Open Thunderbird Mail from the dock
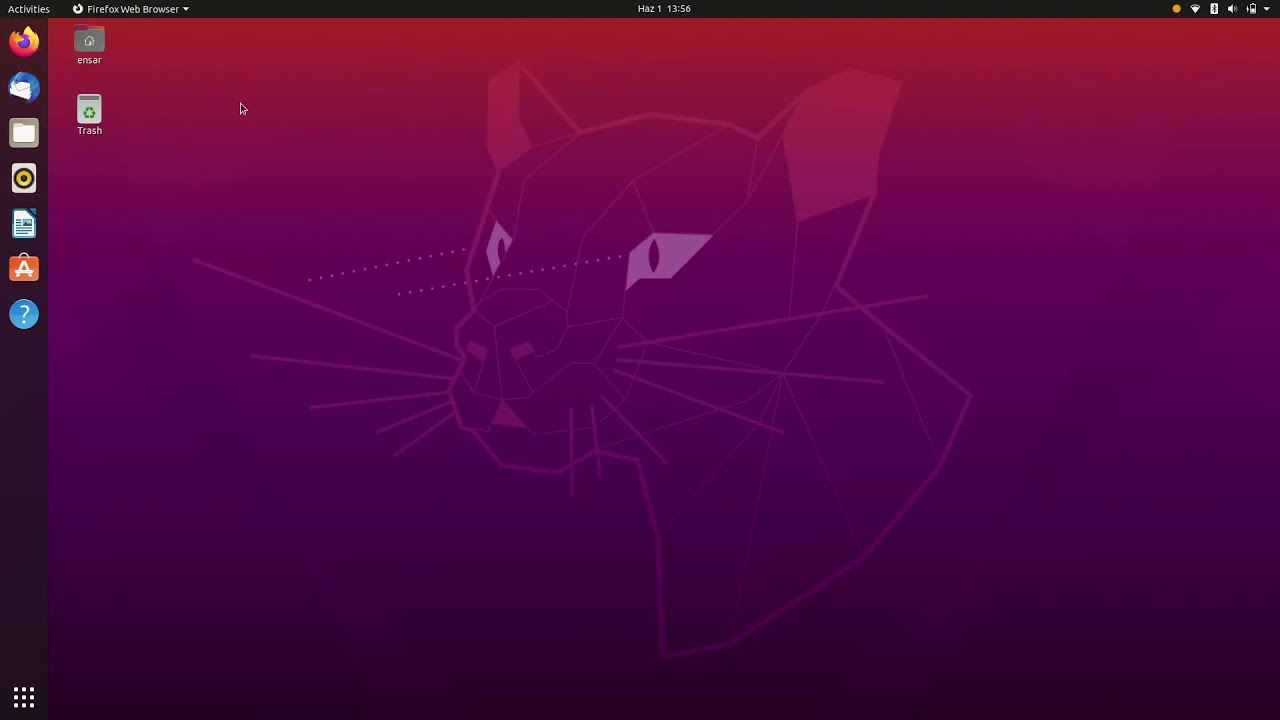Image resolution: width=1280 pixels, height=720 pixels. pyautogui.click(x=24, y=87)
